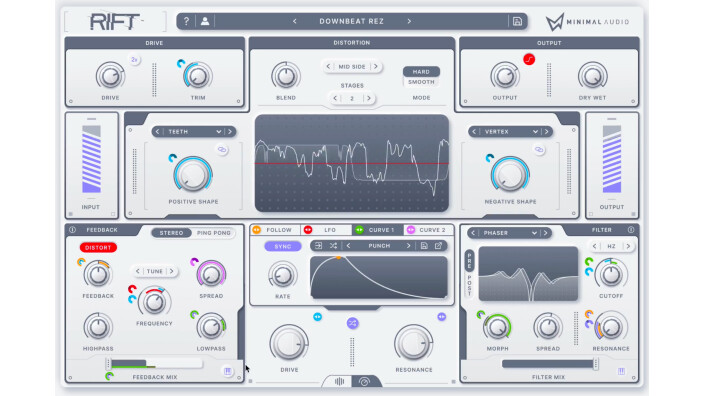The width and height of the screenshot is (704, 396).
Task: Select the circular view icon at bottom
Action: tap(364, 382)
